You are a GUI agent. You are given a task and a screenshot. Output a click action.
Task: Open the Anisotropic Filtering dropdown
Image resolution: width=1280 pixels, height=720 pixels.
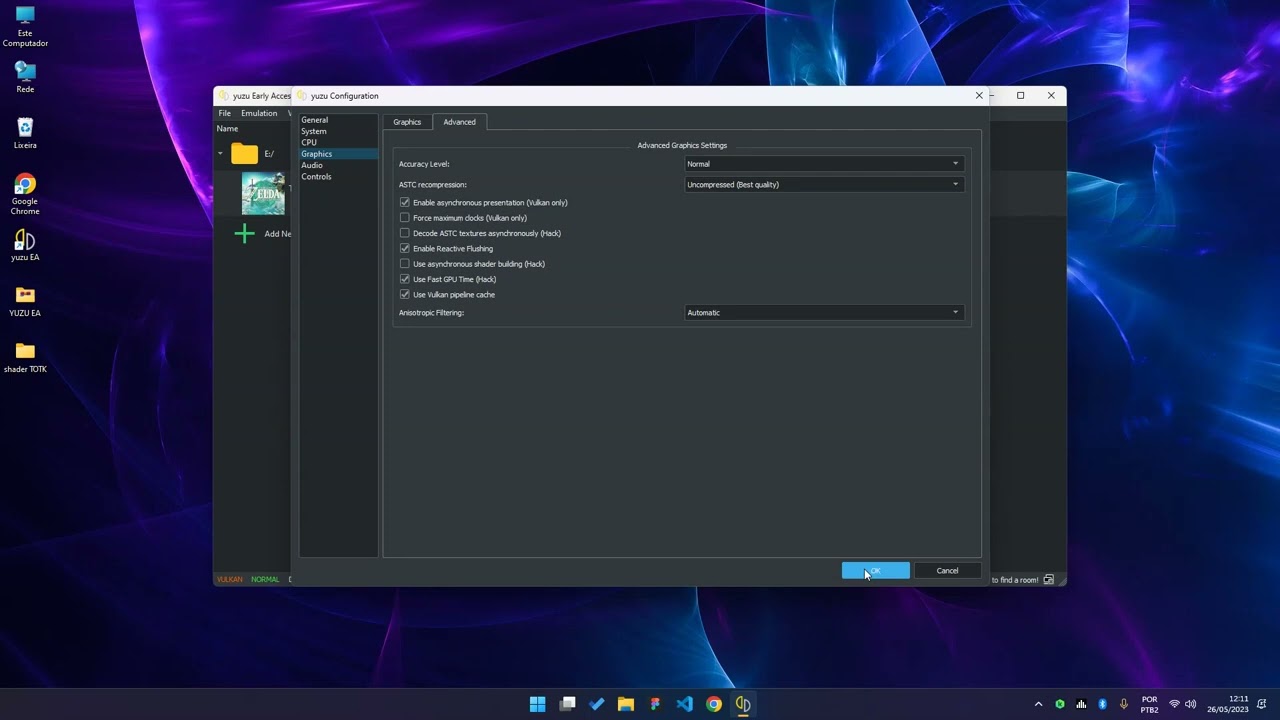(824, 313)
